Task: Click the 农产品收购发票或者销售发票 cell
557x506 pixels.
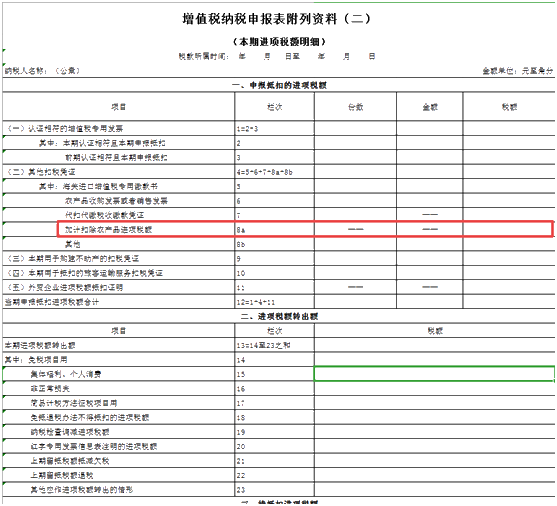Action: click(x=116, y=201)
